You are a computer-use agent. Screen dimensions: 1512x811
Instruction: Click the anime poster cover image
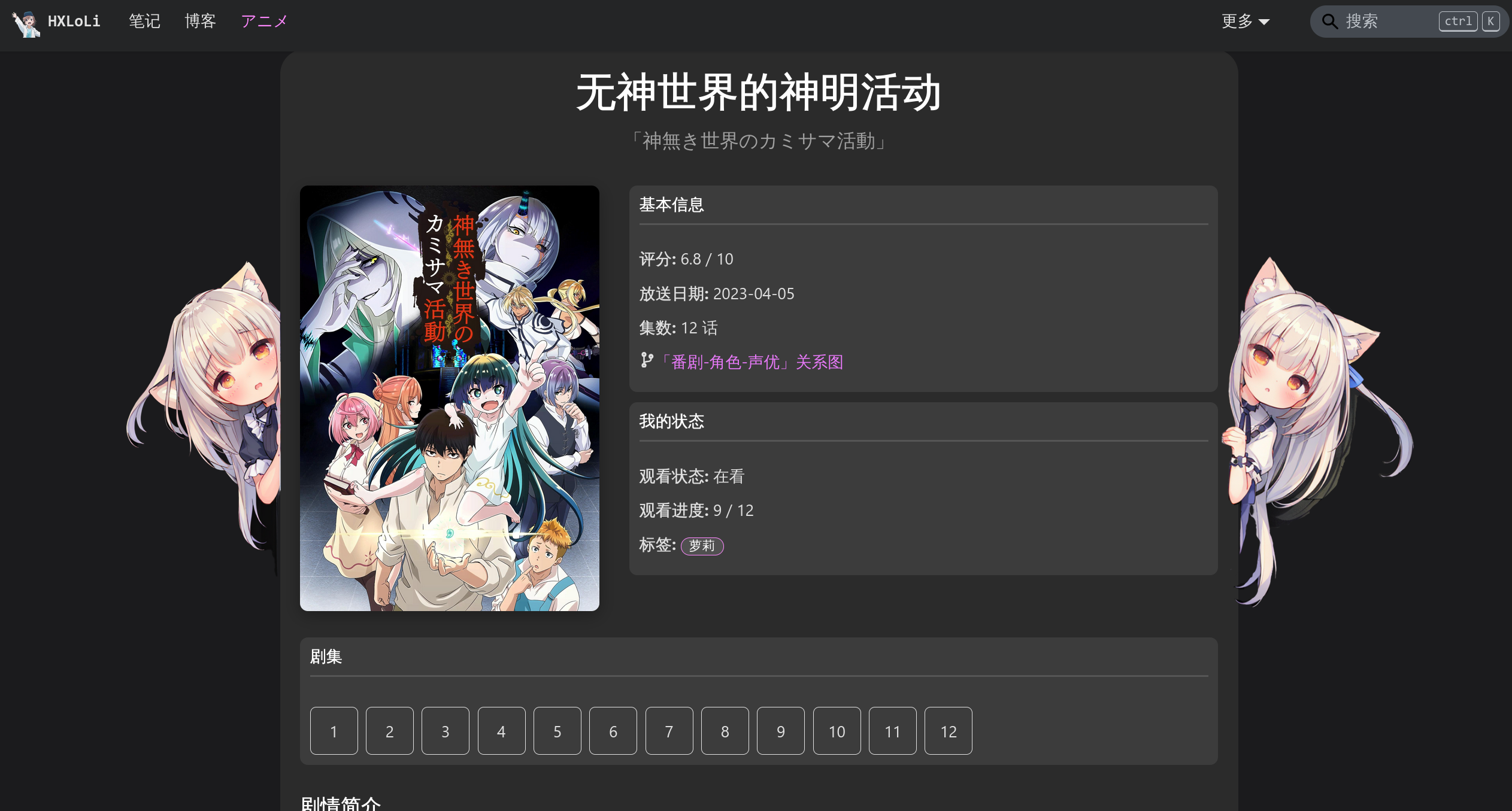point(450,398)
